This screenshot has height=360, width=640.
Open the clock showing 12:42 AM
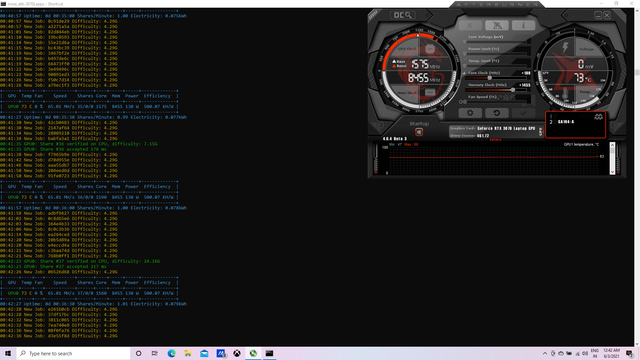611,353
